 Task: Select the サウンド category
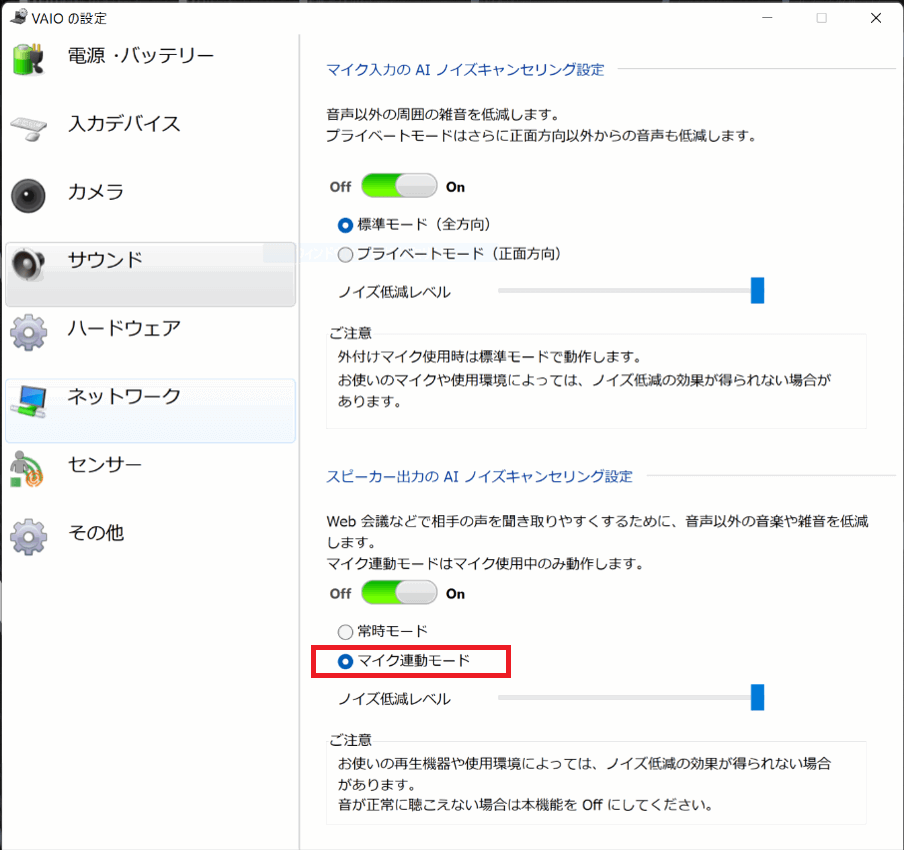(x=150, y=274)
